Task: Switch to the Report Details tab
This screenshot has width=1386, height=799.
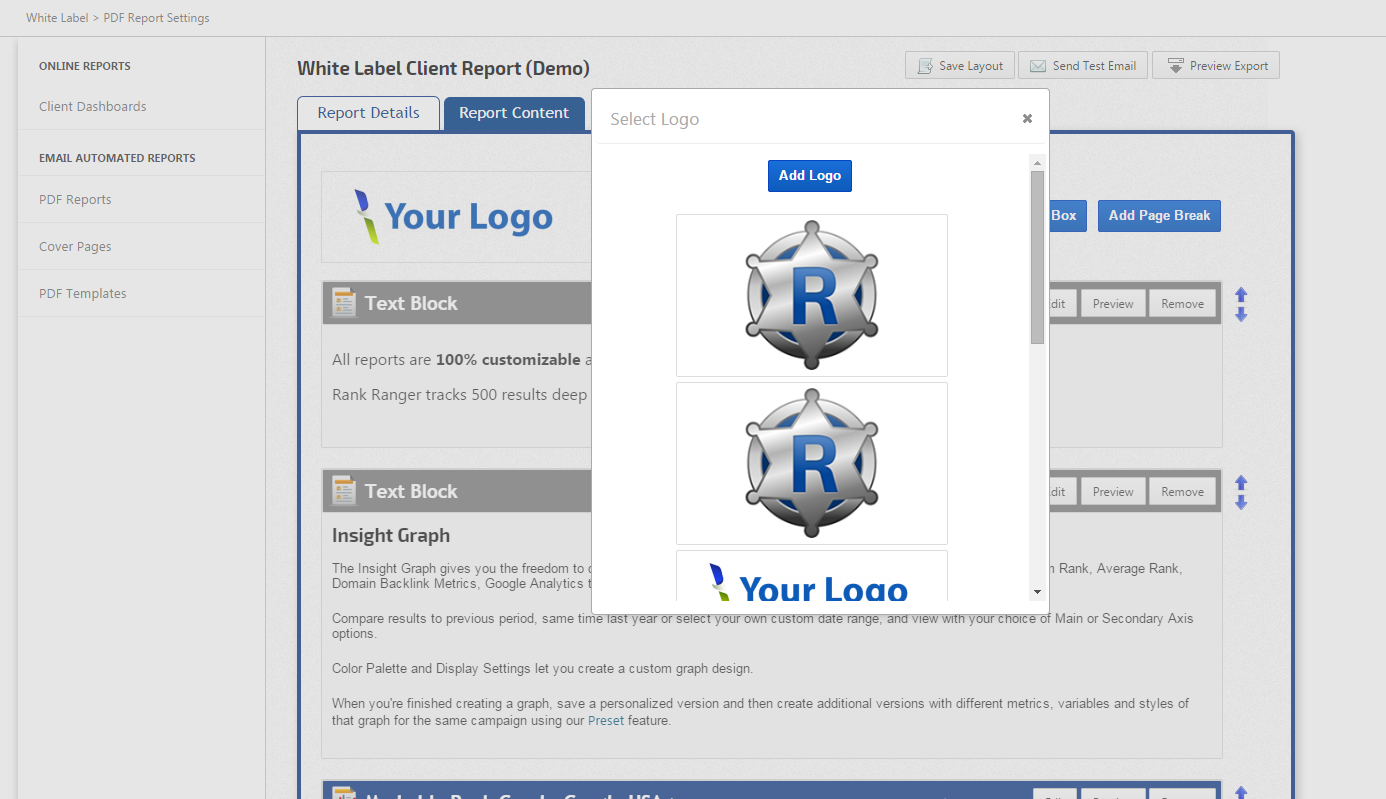Action: coord(368,113)
